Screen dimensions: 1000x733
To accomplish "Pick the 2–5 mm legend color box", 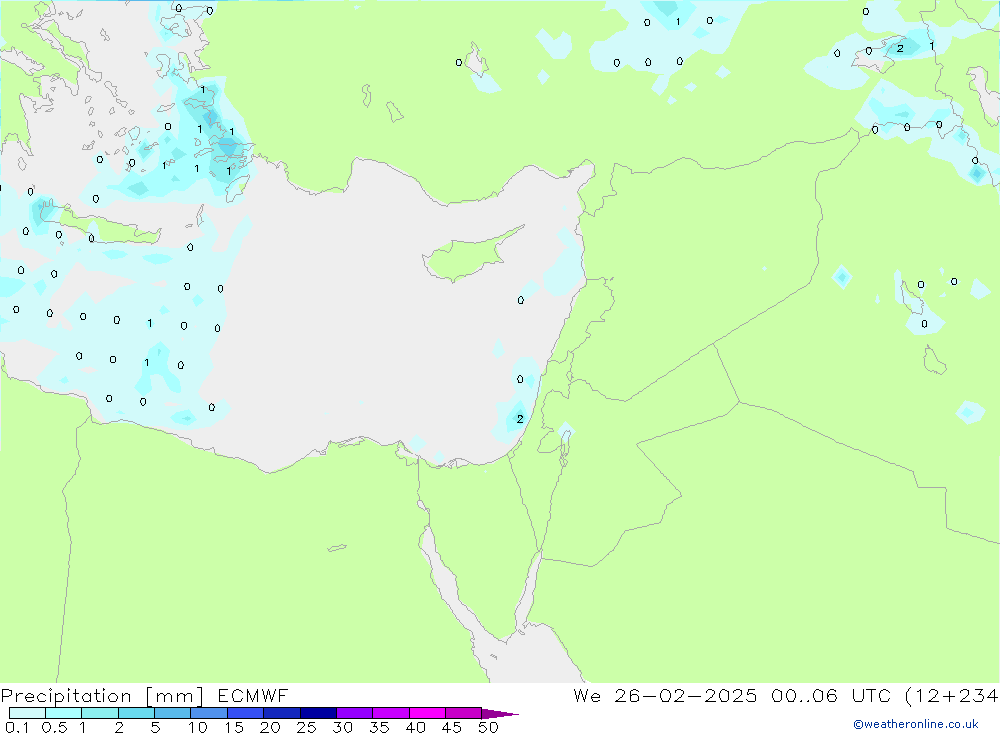I will click(x=136, y=713).
